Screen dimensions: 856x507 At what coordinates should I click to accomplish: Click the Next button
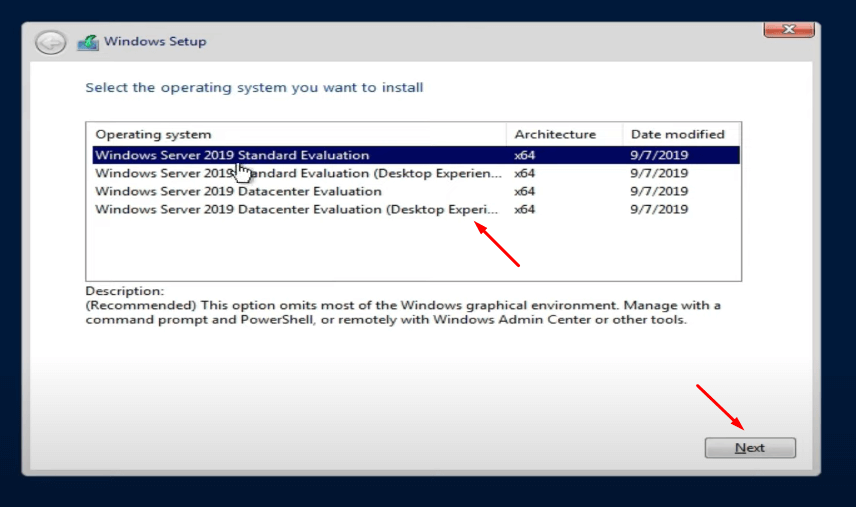coord(750,448)
